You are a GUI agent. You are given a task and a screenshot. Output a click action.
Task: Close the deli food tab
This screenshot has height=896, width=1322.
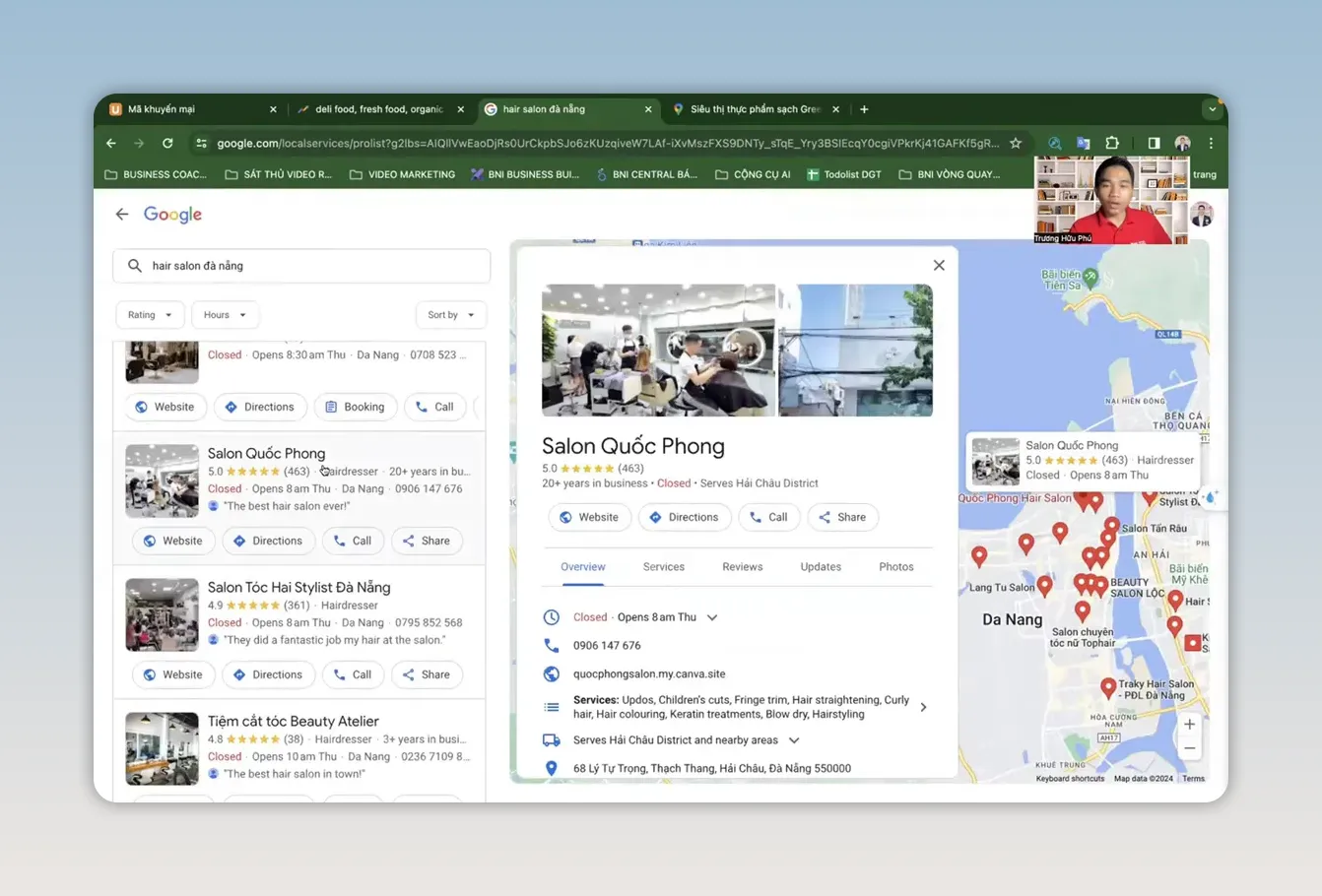pos(460,109)
